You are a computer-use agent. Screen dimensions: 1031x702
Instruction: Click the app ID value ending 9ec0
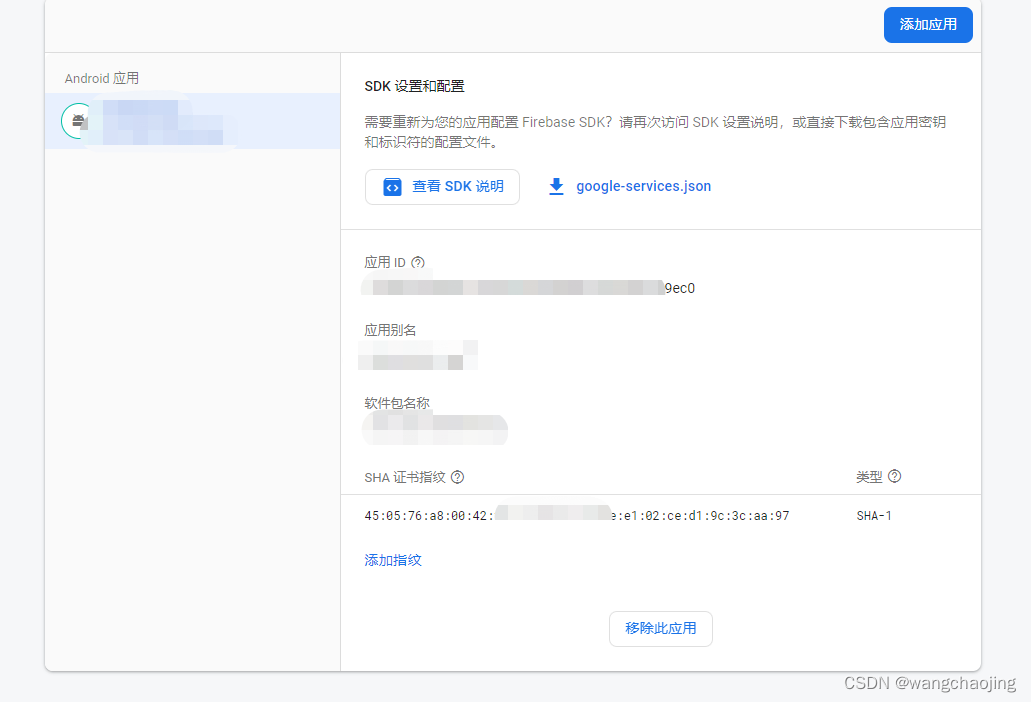click(528, 288)
